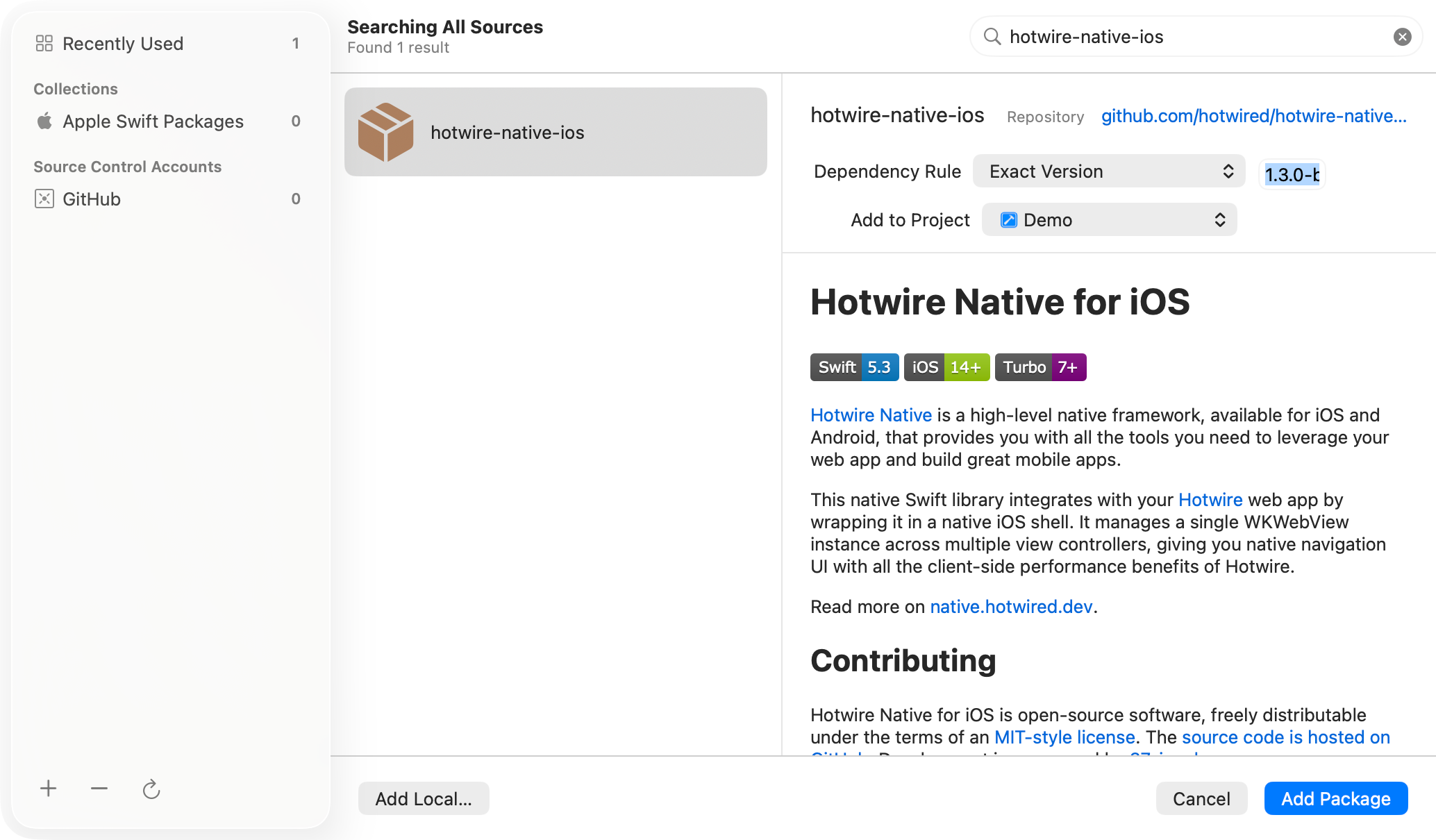Select Apple Swift Packages collection
The image size is (1436, 840).
[153, 121]
